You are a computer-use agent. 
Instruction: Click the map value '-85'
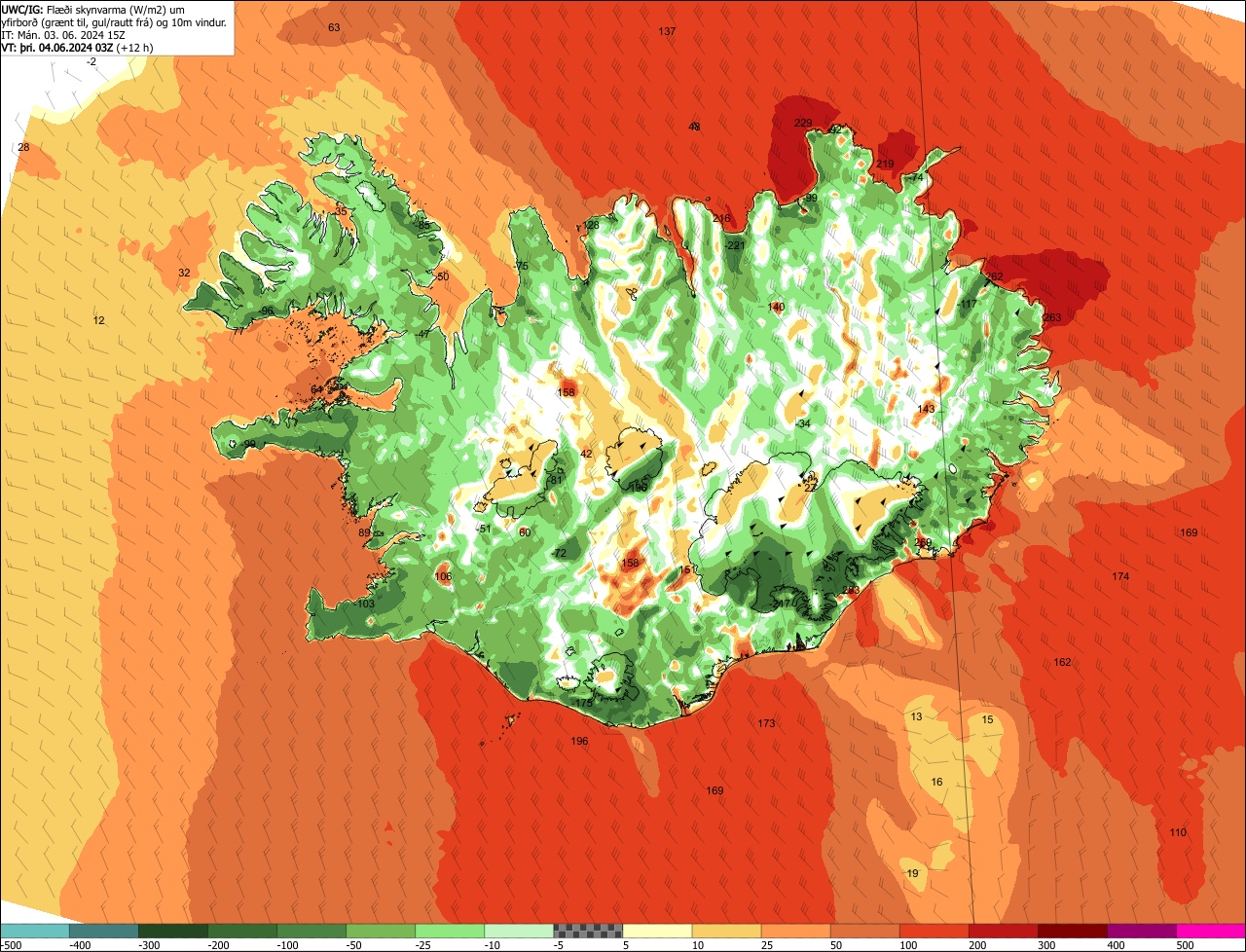click(422, 225)
